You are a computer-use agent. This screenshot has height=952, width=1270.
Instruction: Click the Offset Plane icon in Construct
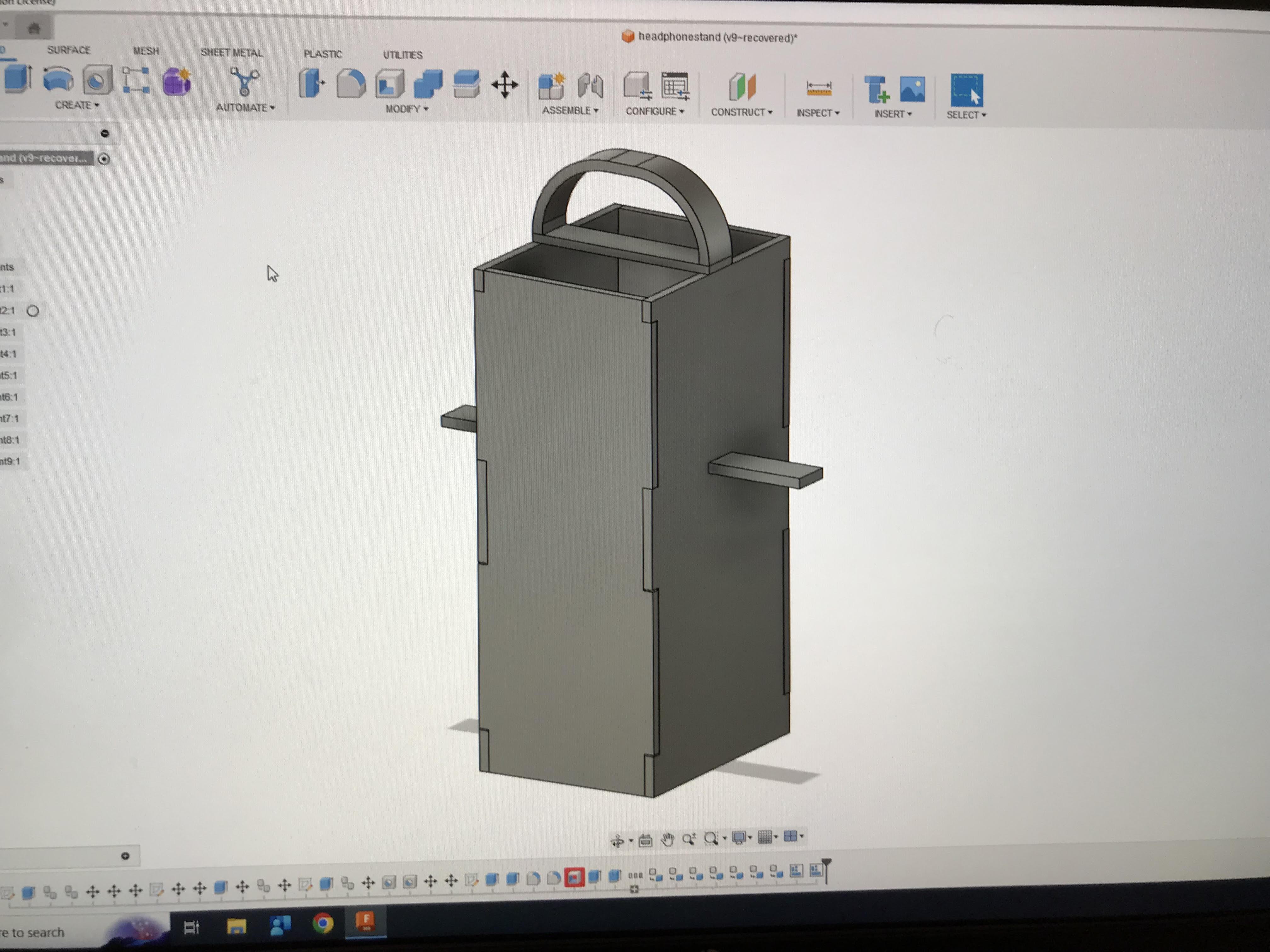click(742, 88)
